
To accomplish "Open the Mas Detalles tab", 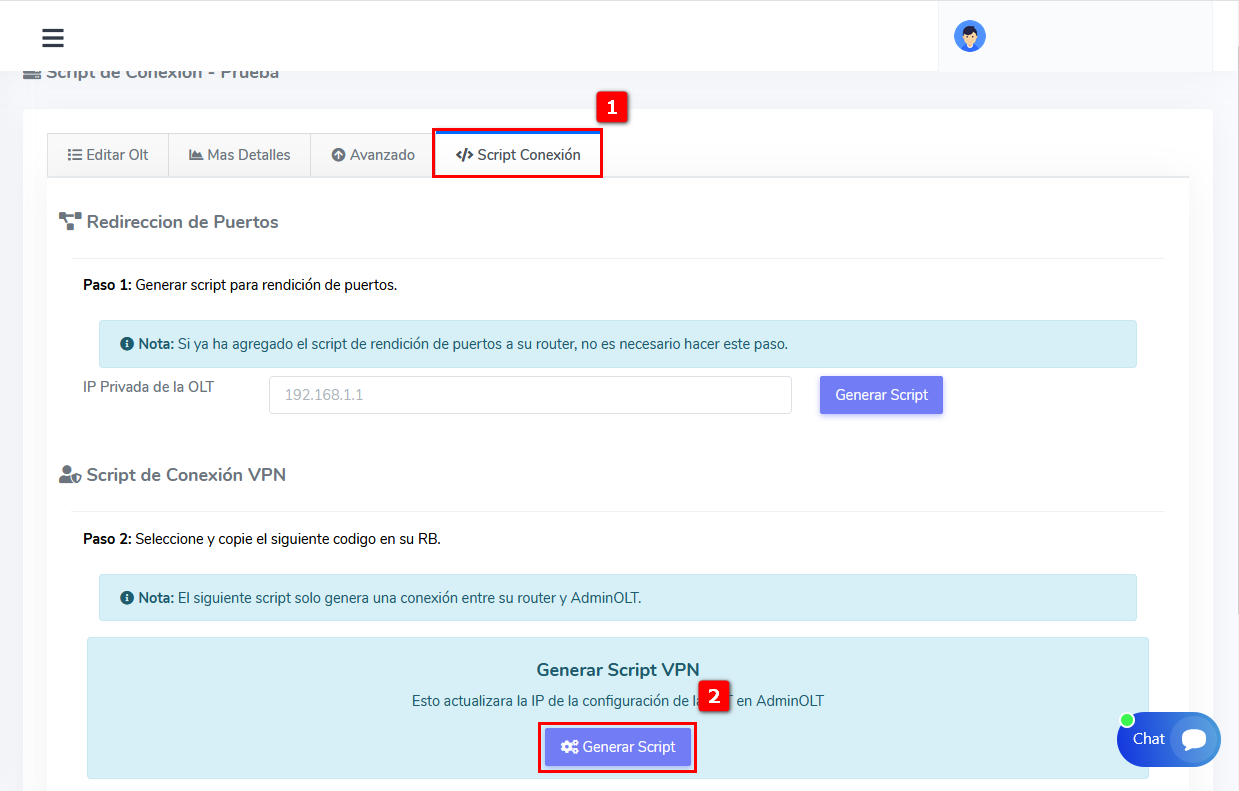I will click(x=240, y=155).
